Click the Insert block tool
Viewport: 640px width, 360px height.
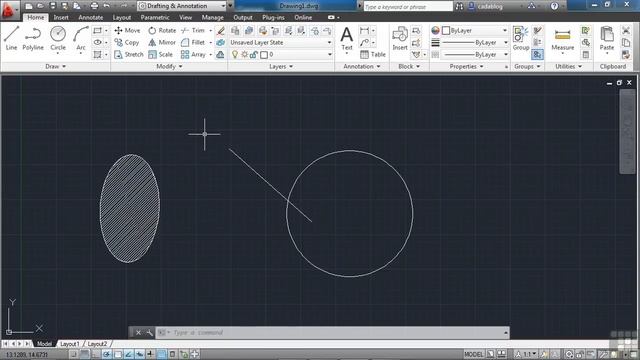point(400,38)
